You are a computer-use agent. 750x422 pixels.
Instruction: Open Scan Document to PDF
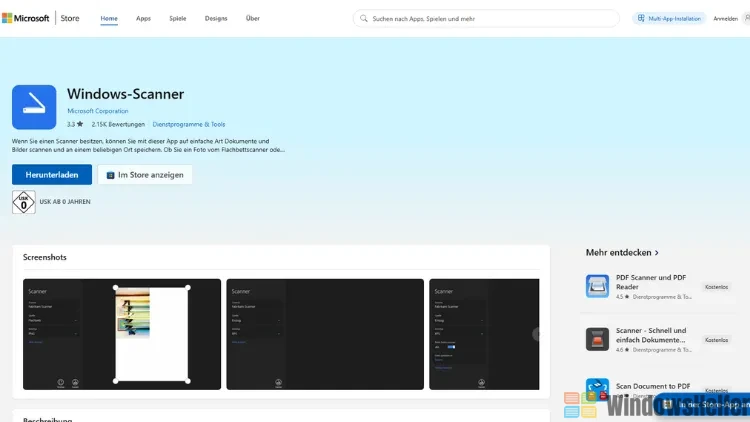(653, 386)
